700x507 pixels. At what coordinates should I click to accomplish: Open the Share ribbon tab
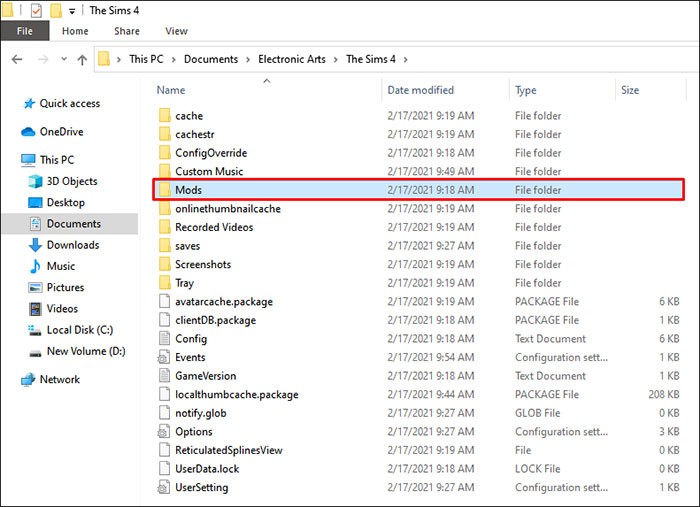(126, 31)
